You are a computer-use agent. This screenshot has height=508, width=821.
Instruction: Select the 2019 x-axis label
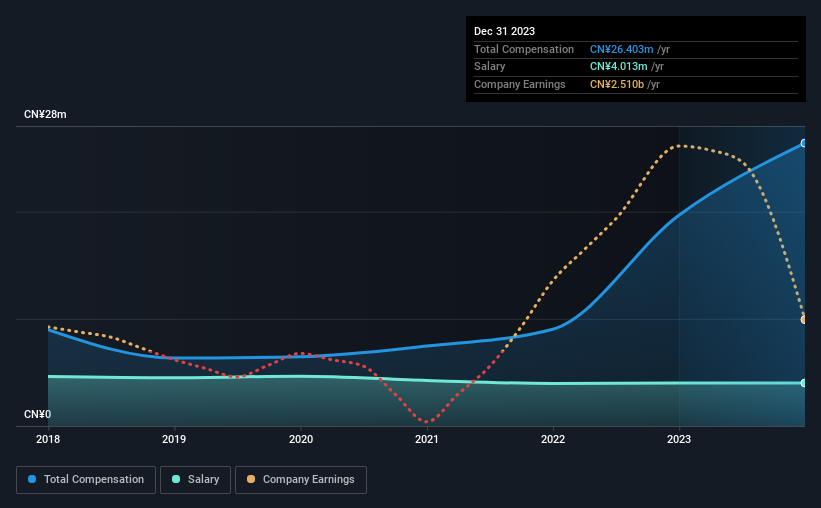pyautogui.click(x=174, y=439)
